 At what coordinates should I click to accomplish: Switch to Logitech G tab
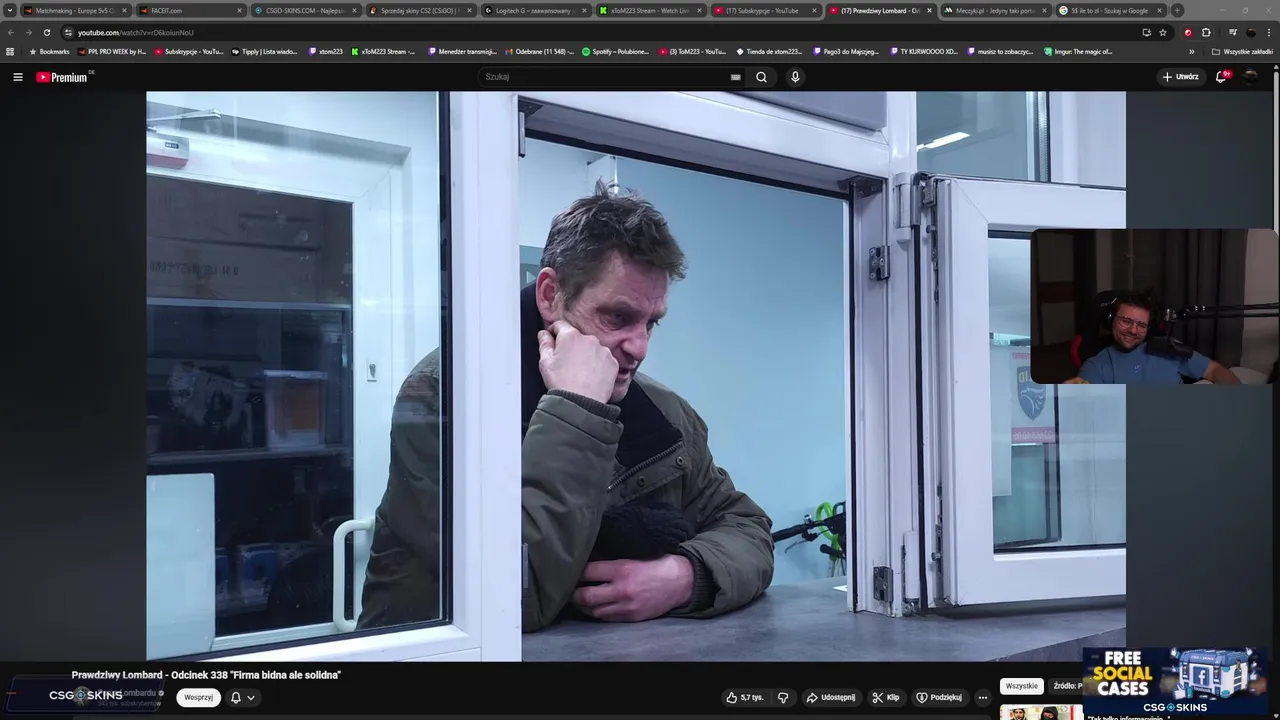pyautogui.click(x=535, y=10)
